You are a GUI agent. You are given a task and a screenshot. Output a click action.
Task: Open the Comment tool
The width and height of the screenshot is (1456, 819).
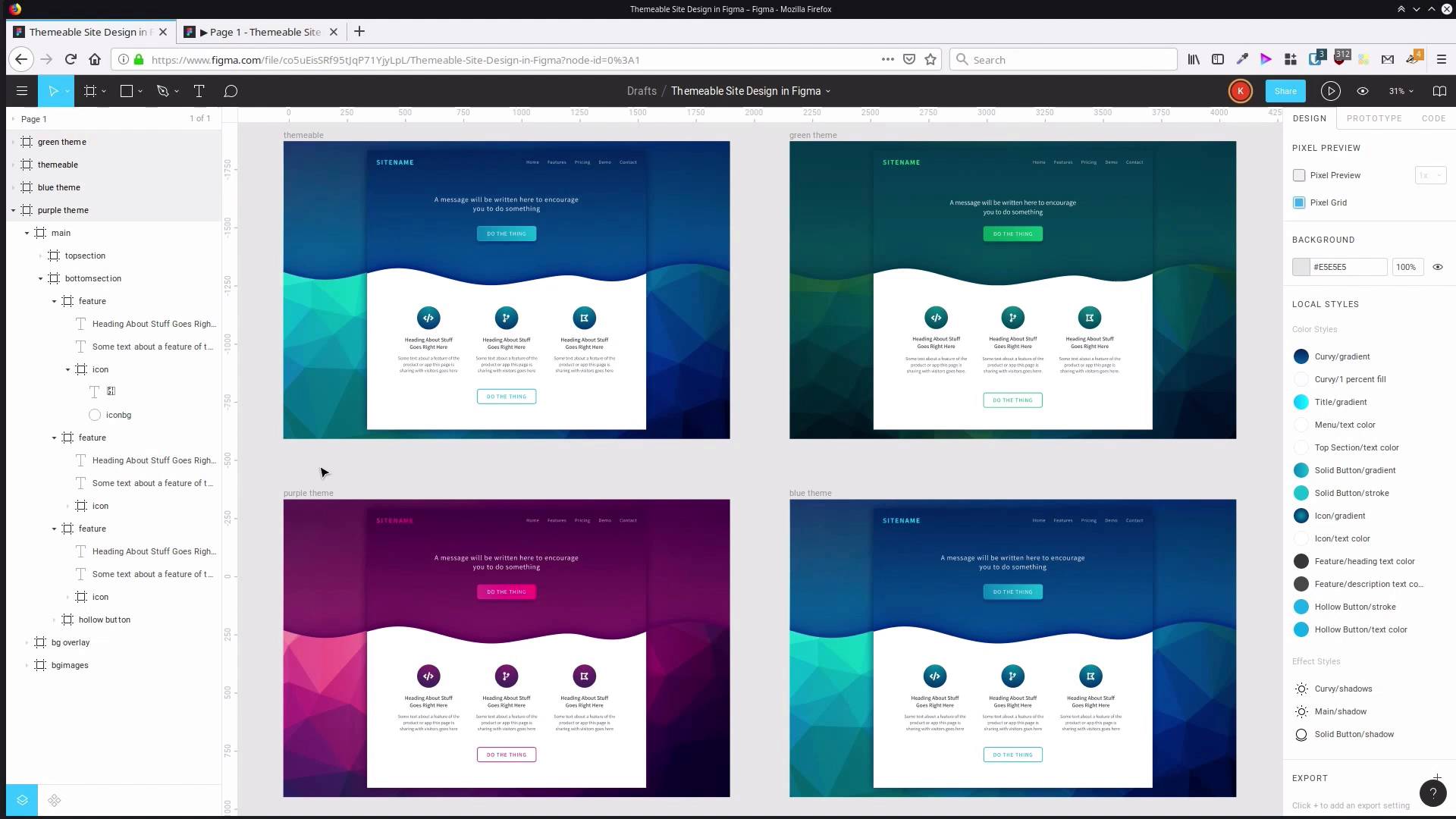click(231, 91)
